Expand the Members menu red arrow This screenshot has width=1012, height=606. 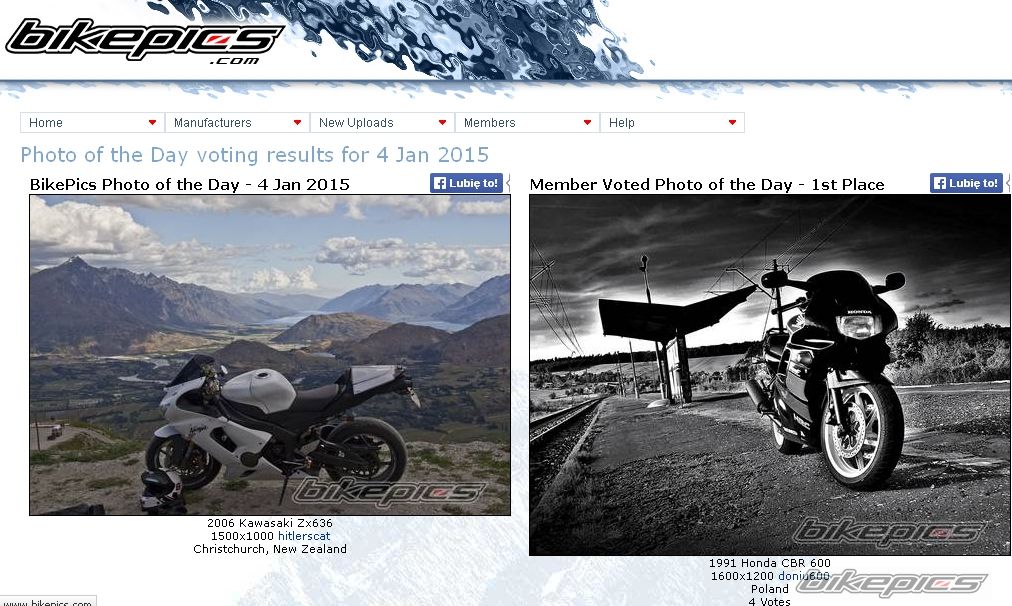[587, 123]
